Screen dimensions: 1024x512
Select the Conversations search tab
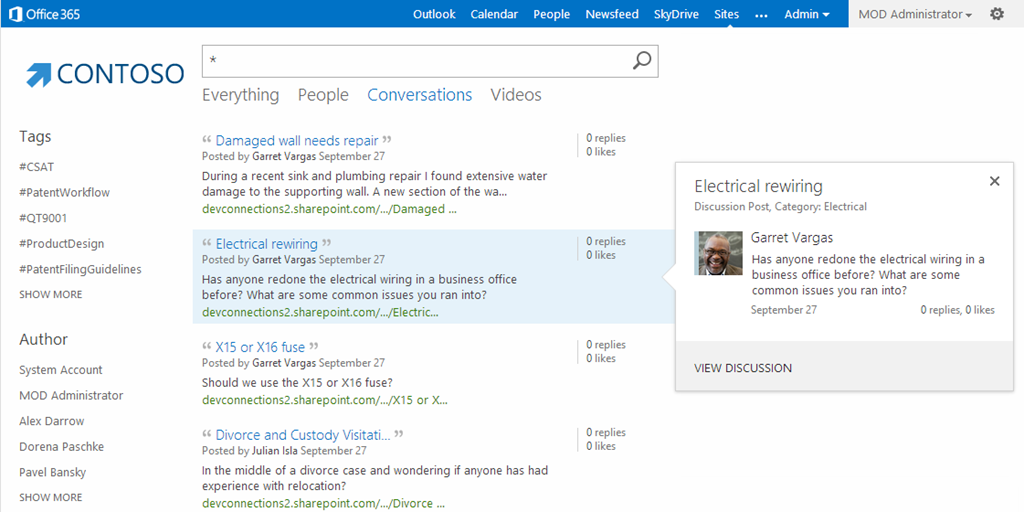click(420, 95)
